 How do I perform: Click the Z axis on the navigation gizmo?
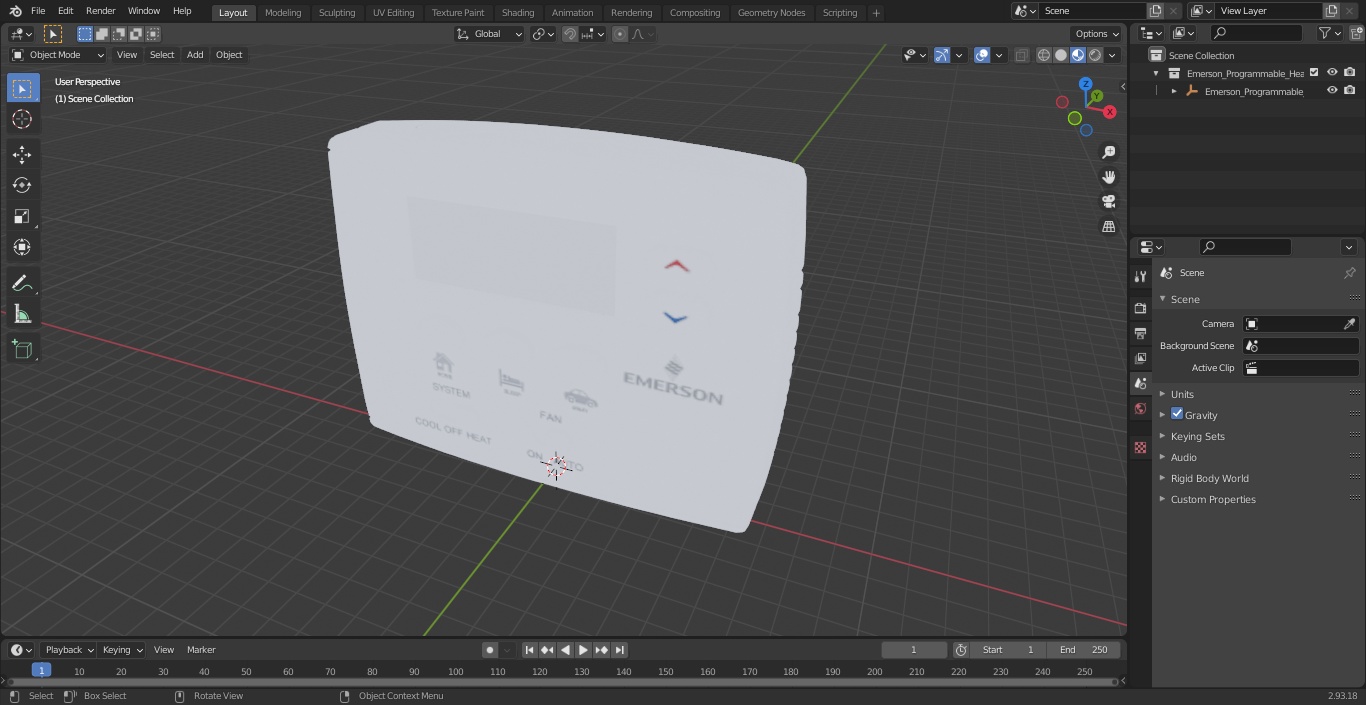(x=1086, y=84)
